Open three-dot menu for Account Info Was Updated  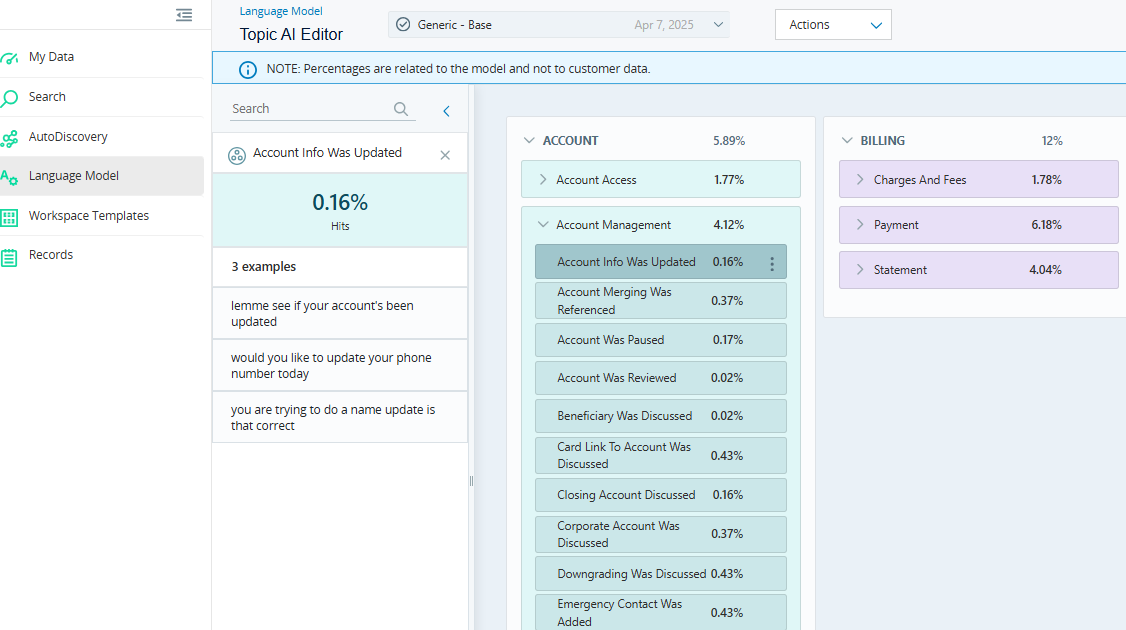(771, 263)
